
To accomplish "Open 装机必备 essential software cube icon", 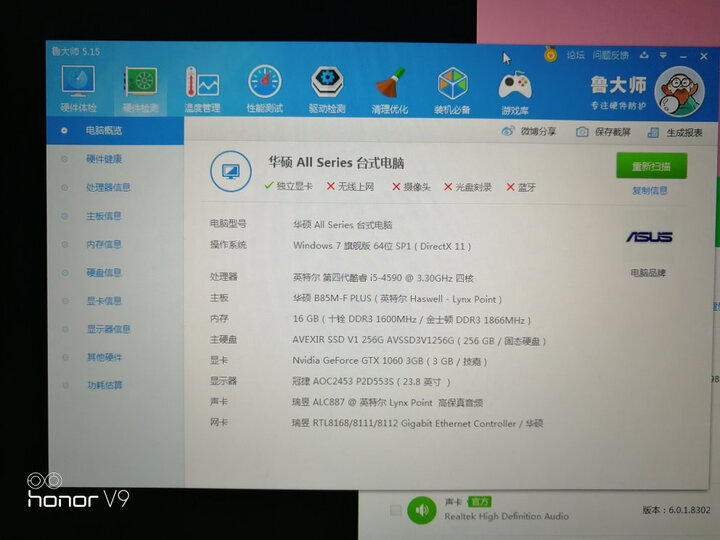I will [x=452, y=90].
